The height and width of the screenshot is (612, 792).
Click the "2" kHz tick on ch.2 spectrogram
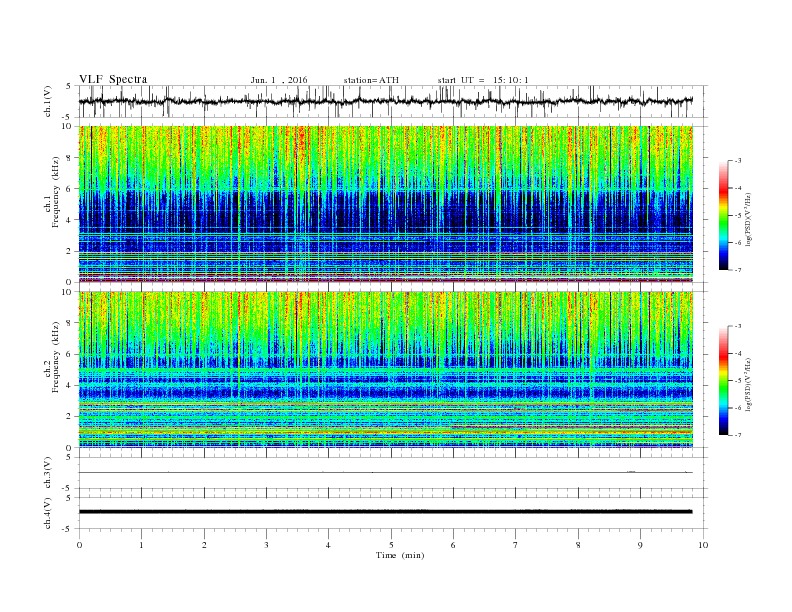tap(70, 417)
